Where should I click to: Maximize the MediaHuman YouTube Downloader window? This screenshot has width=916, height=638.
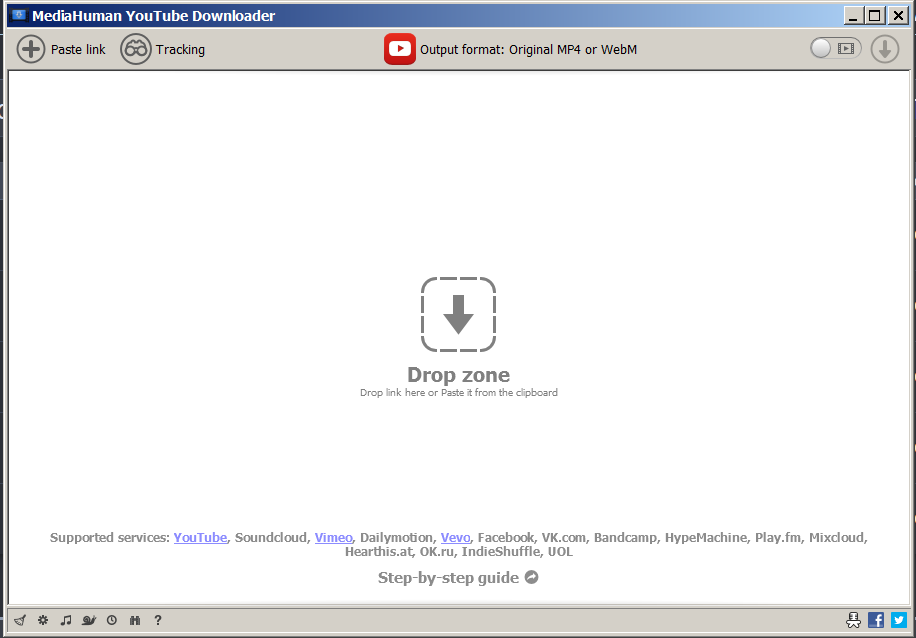pos(875,15)
